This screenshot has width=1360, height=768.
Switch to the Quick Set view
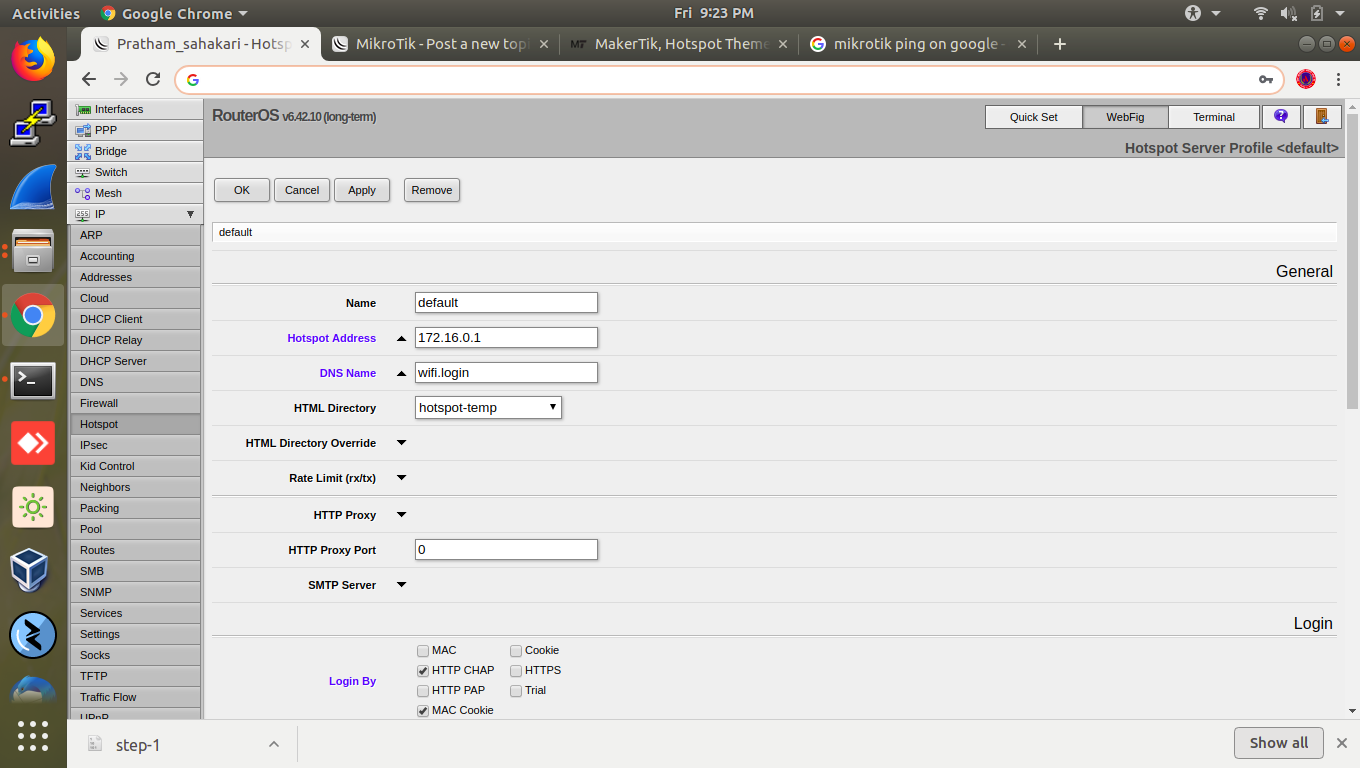pyautogui.click(x=1033, y=117)
